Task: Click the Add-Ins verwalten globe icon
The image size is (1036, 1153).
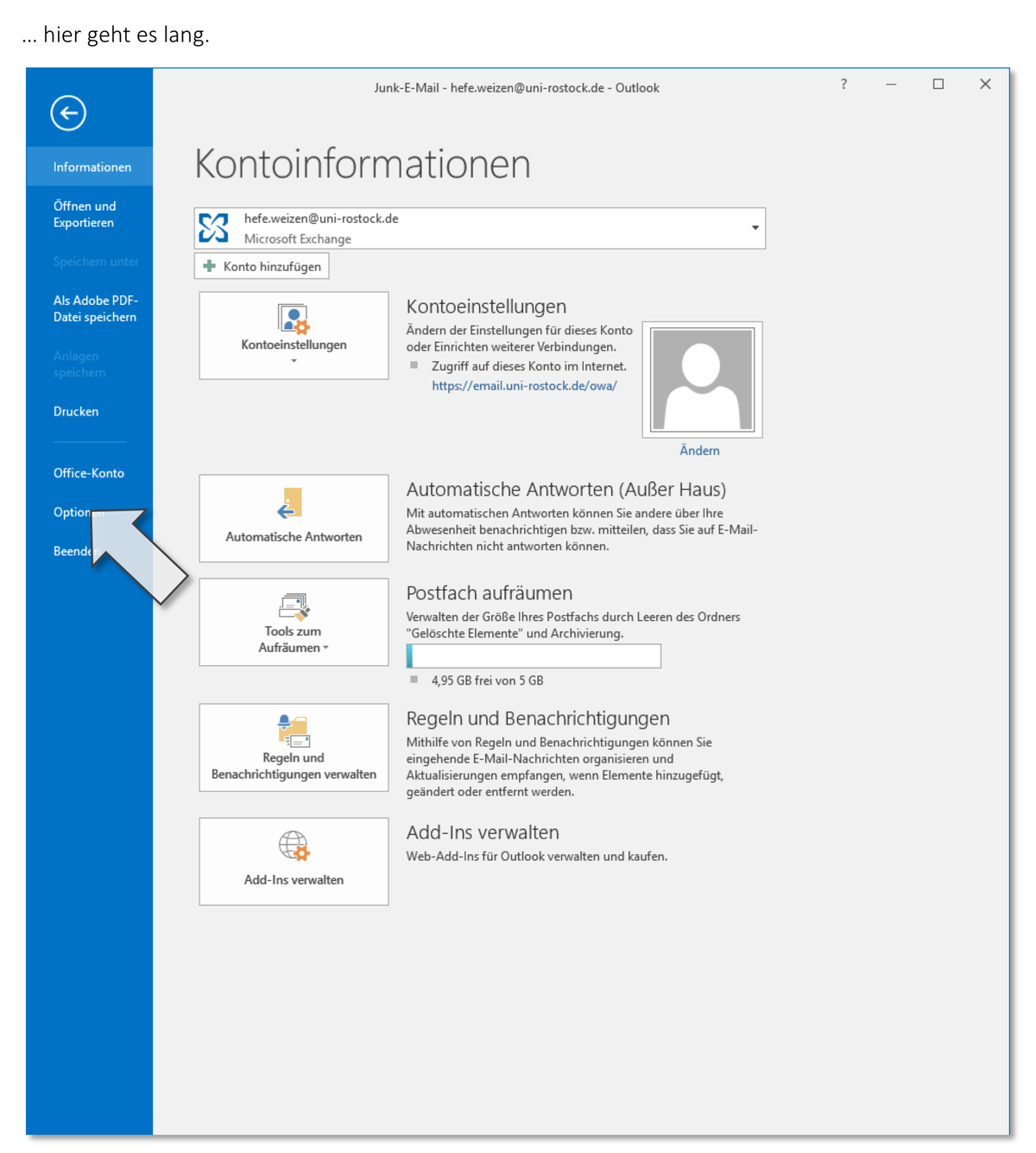Action: (x=294, y=846)
